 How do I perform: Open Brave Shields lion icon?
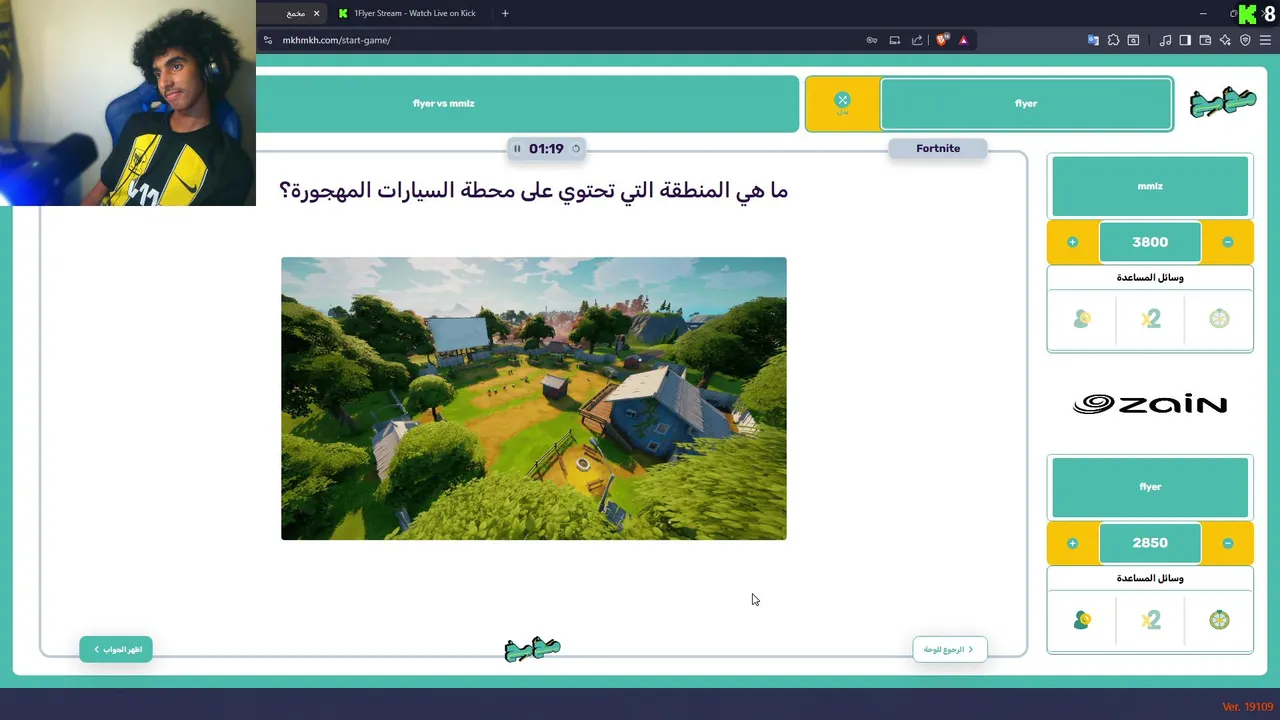point(942,40)
